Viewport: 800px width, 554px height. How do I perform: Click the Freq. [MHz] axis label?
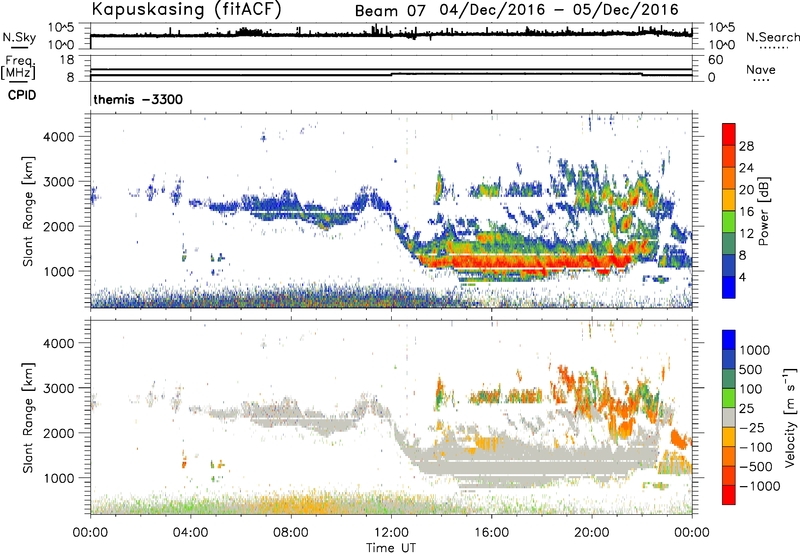(x=20, y=67)
